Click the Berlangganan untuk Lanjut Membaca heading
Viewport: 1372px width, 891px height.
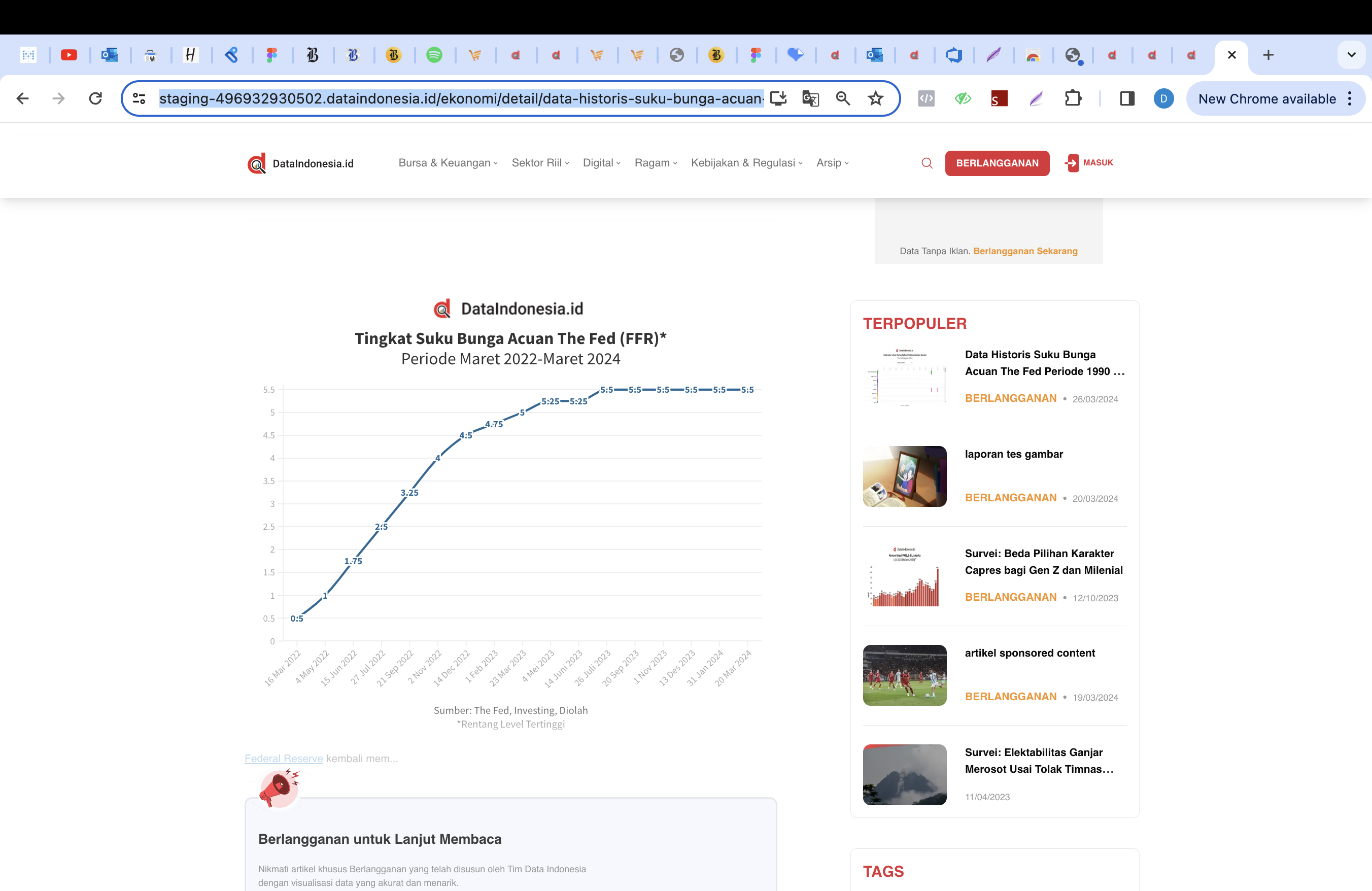pos(380,839)
